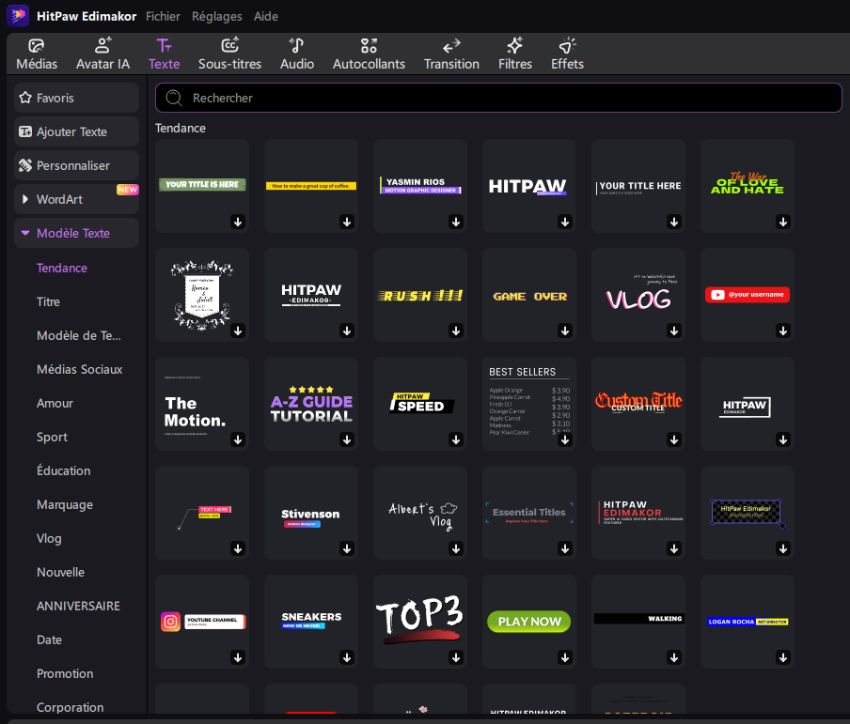Image resolution: width=850 pixels, height=724 pixels.
Task: Select the YOUR TITLE HERE thumbnail
Action: (x=639, y=186)
